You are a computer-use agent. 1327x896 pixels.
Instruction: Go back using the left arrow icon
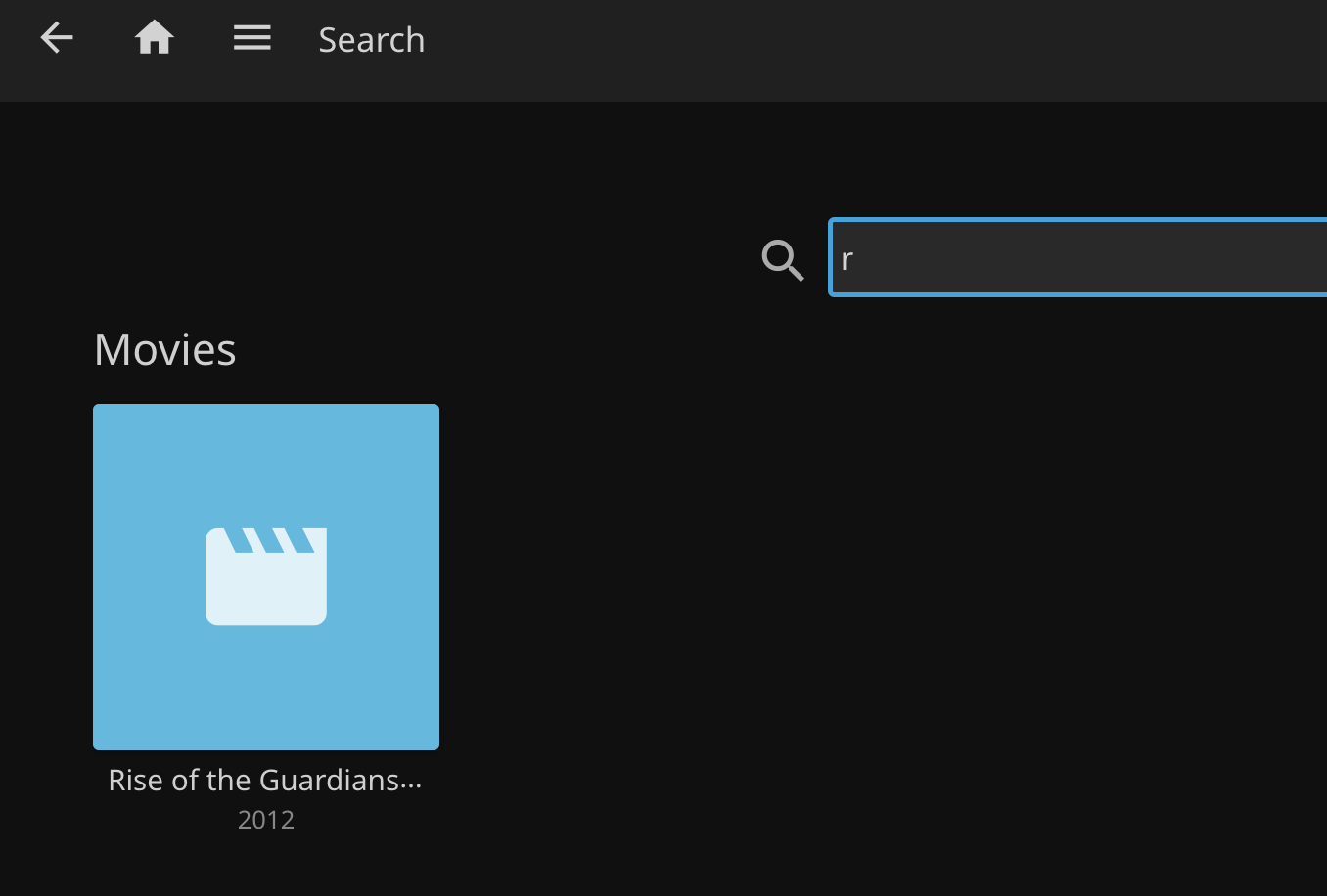[x=57, y=39]
